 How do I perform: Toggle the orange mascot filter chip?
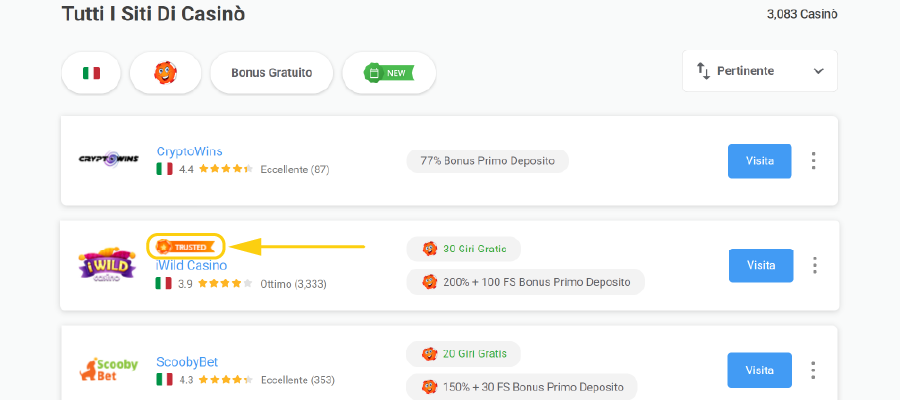[165, 73]
